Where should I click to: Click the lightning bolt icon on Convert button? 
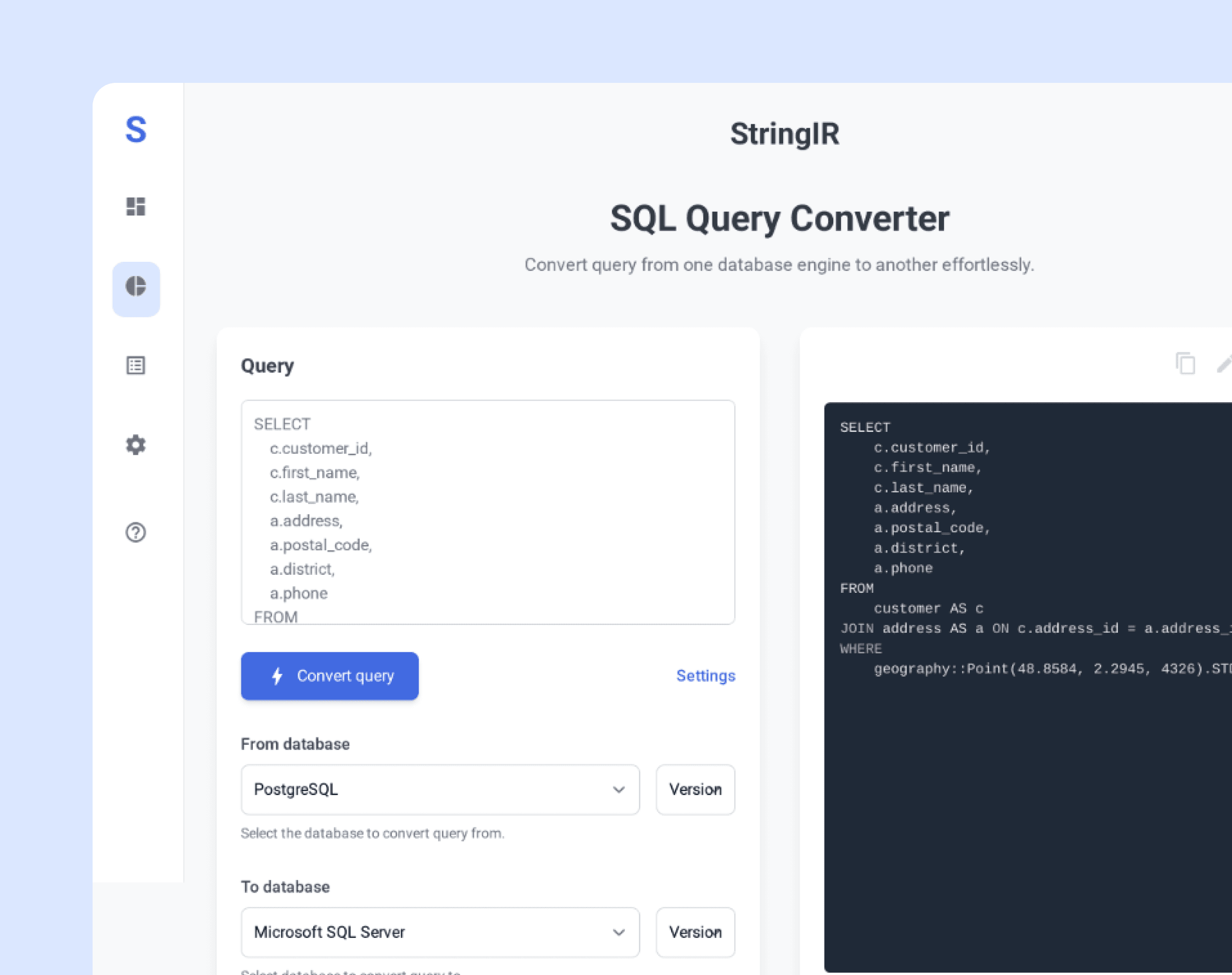pyautogui.click(x=277, y=676)
